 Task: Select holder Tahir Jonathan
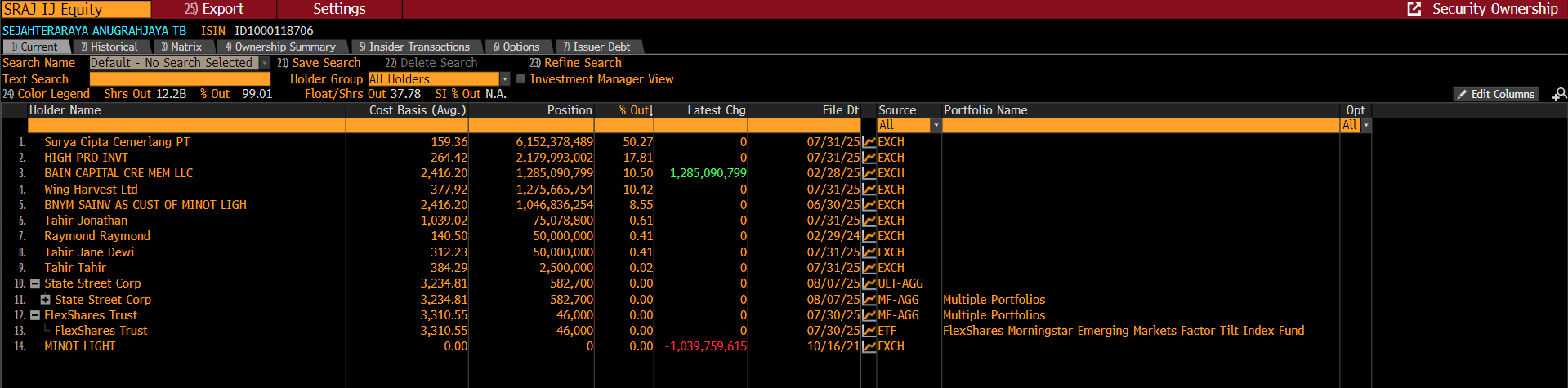86,221
